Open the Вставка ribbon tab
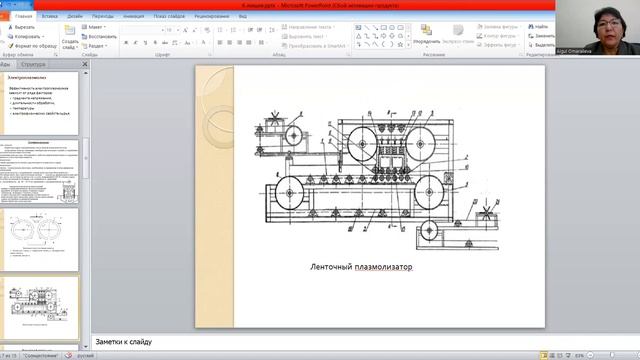The image size is (640, 360). (x=49, y=16)
